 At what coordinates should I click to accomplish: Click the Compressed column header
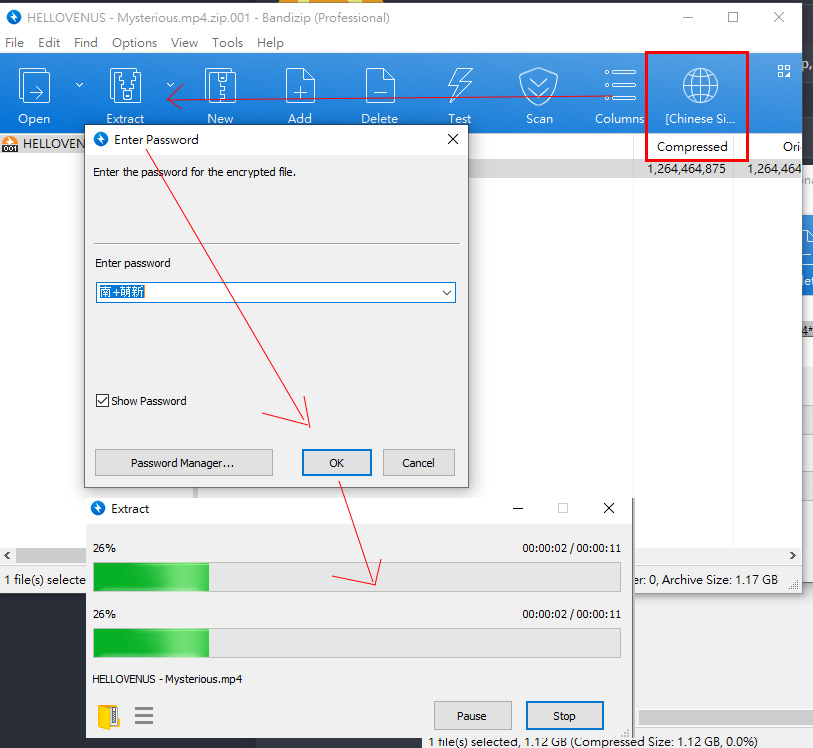(692, 147)
